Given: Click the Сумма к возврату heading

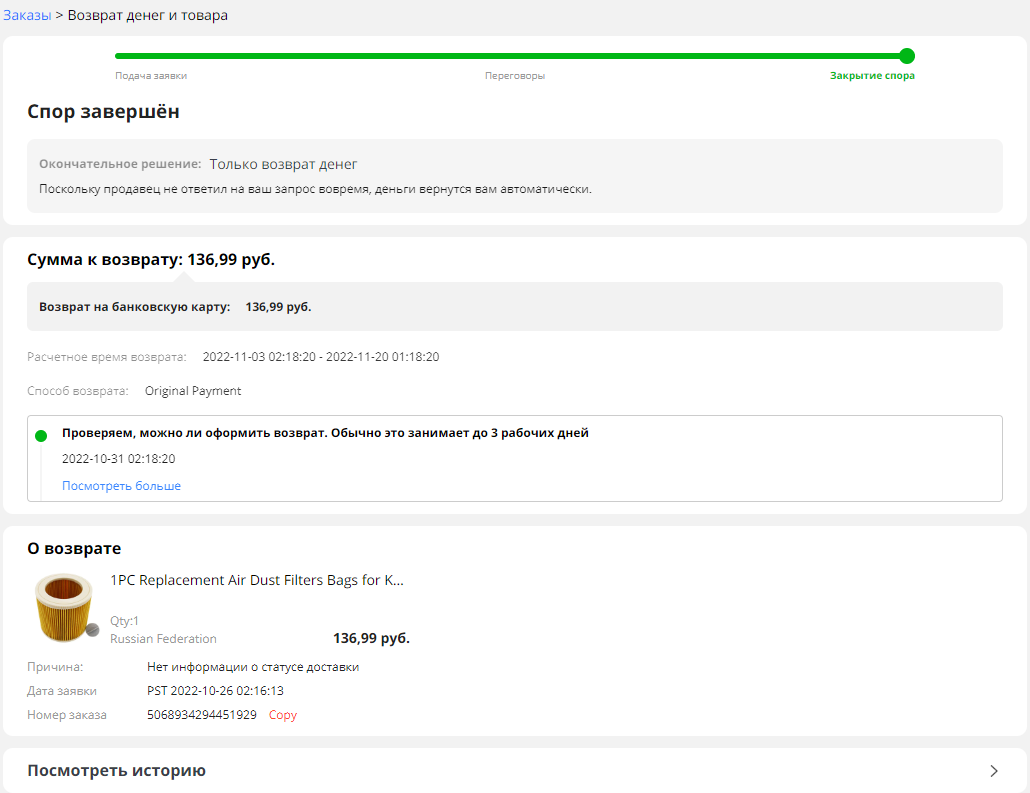Looking at the screenshot, I should click(x=151, y=260).
